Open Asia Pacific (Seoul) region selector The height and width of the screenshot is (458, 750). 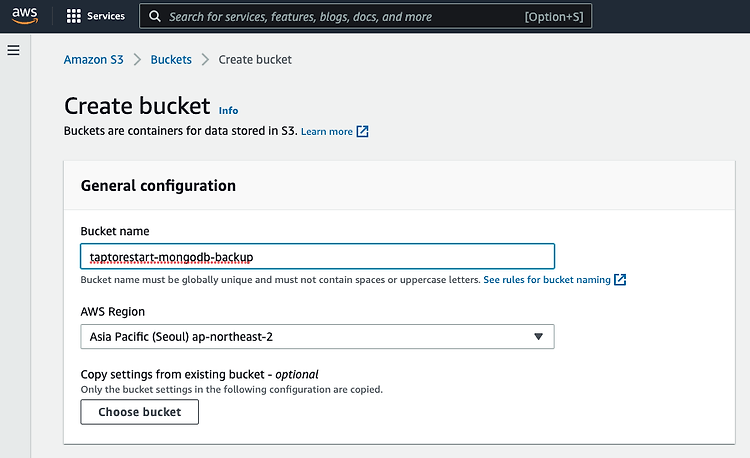coord(318,337)
